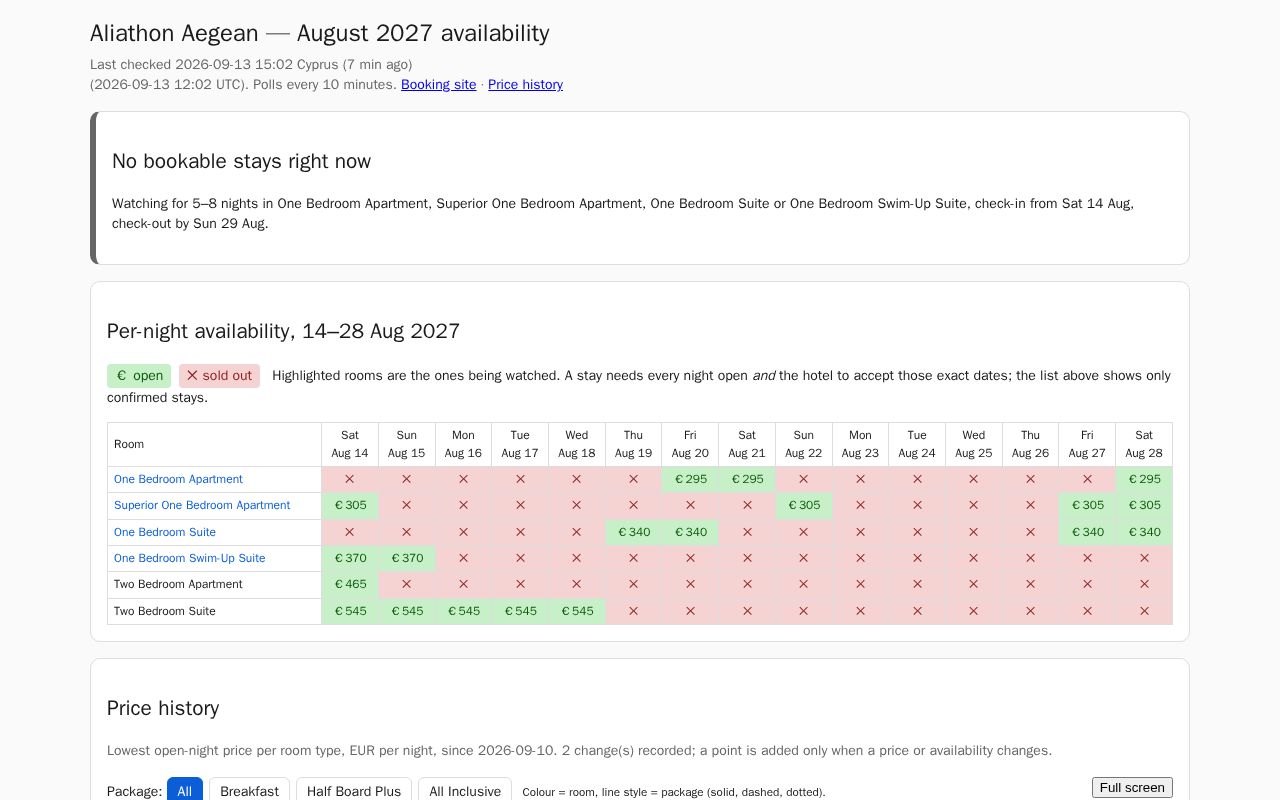Click sold-out X for Two Bedroom Suite, Aug 28
1280x800 pixels.
click(x=1144, y=611)
